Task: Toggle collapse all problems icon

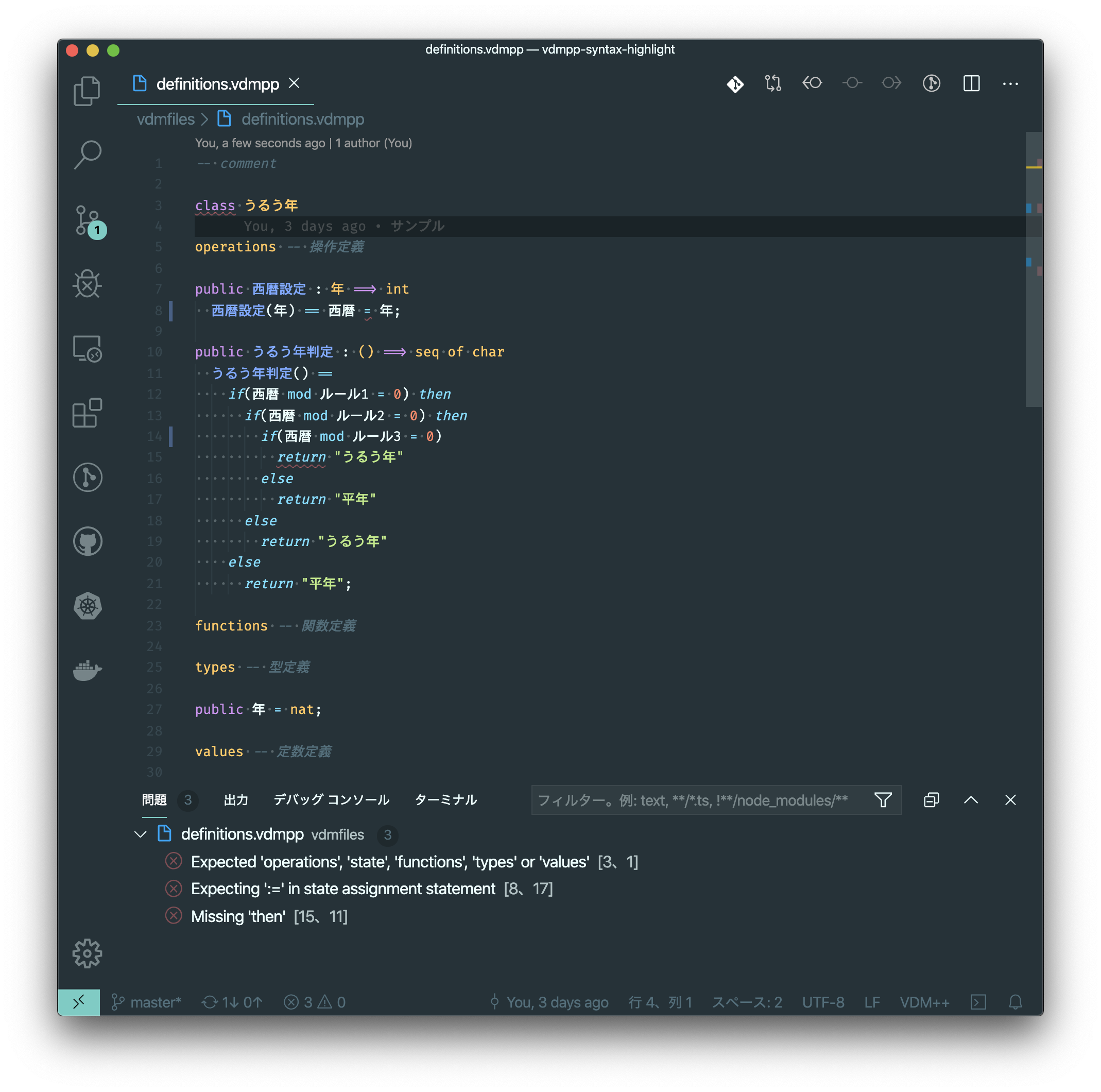Action: [x=931, y=799]
